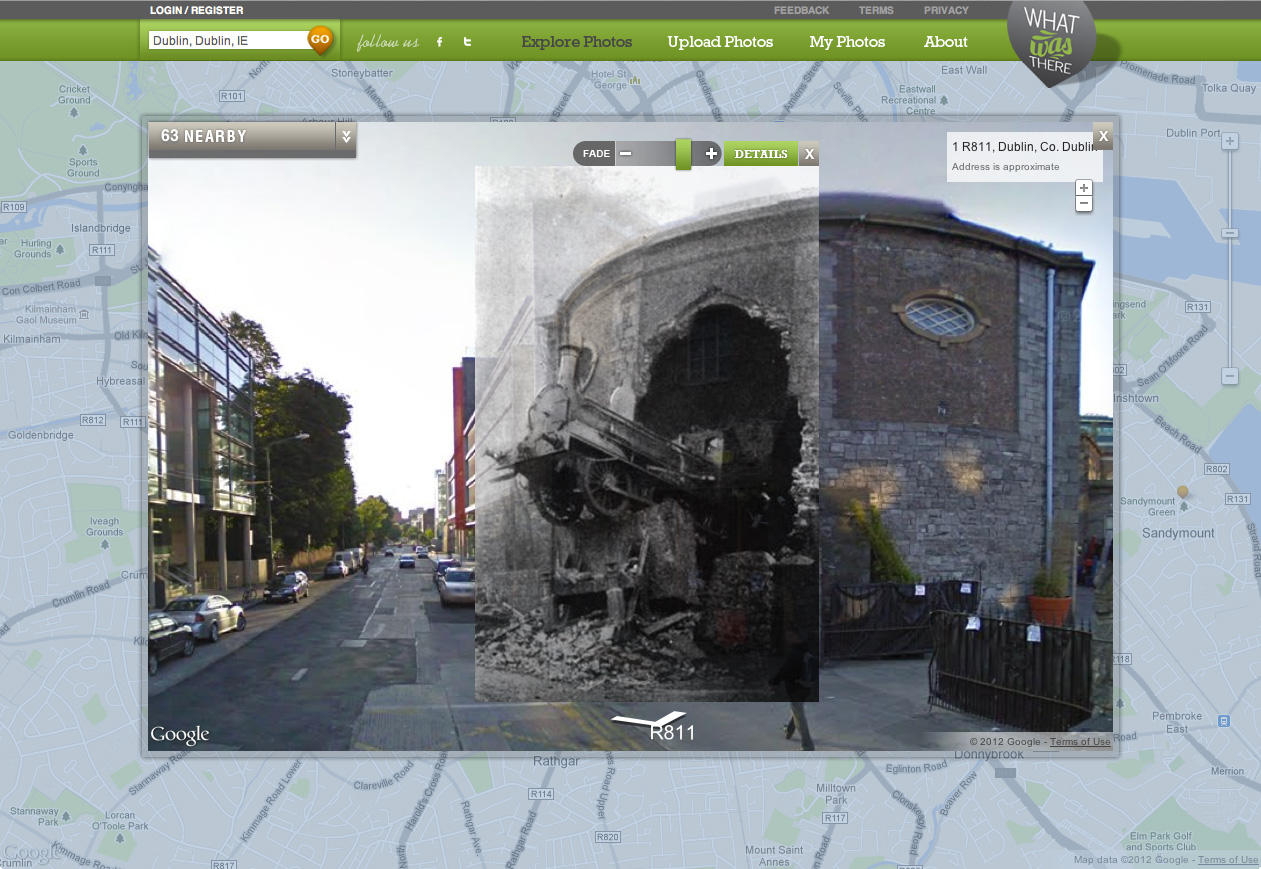Close the Street View panel above the address
Viewport: 1261px width, 869px height.
(1103, 136)
